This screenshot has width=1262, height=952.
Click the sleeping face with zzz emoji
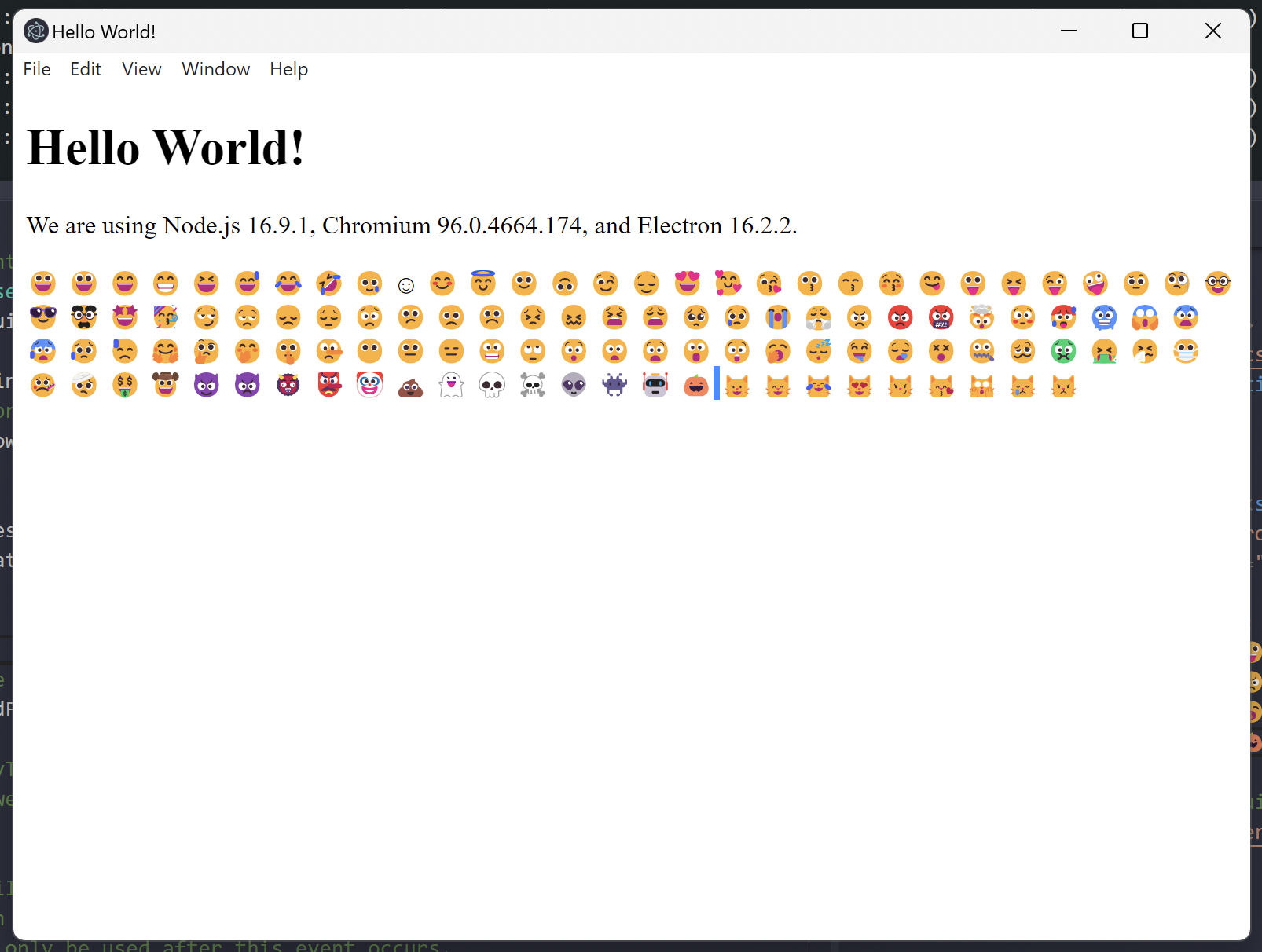[x=819, y=351]
